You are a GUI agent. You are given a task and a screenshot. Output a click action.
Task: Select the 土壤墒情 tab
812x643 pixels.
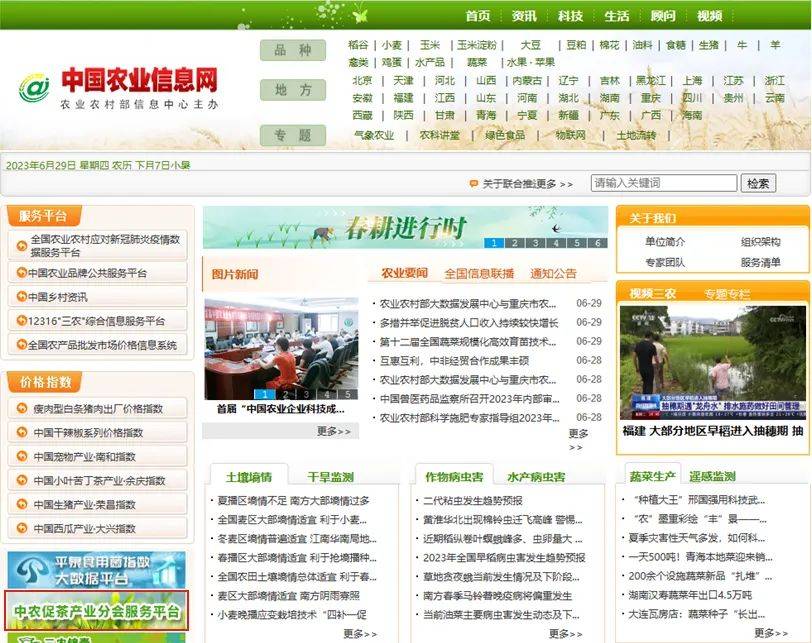[x=249, y=477]
